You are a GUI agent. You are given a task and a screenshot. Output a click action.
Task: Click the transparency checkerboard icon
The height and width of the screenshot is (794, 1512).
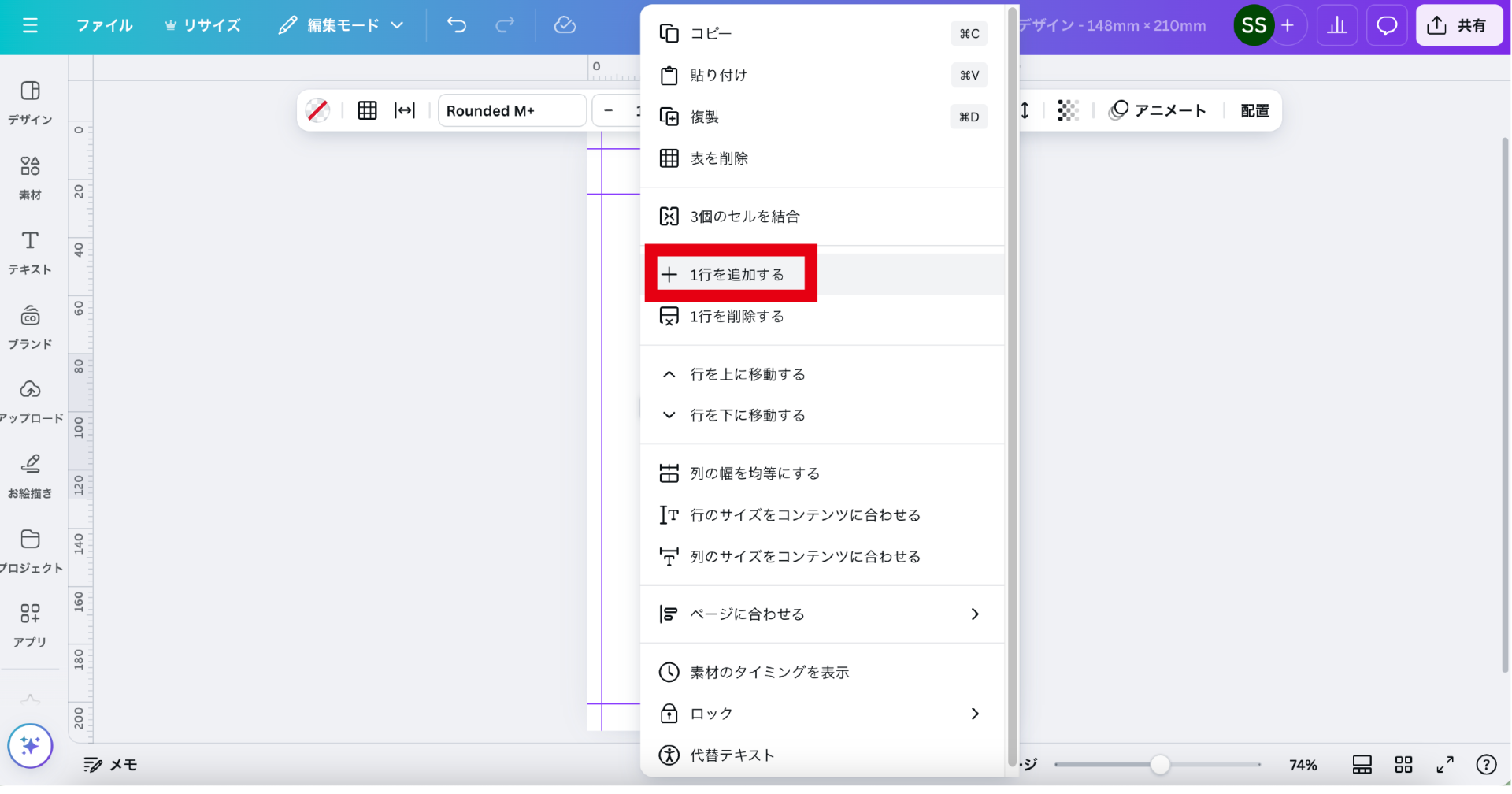[x=1068, y=111]
